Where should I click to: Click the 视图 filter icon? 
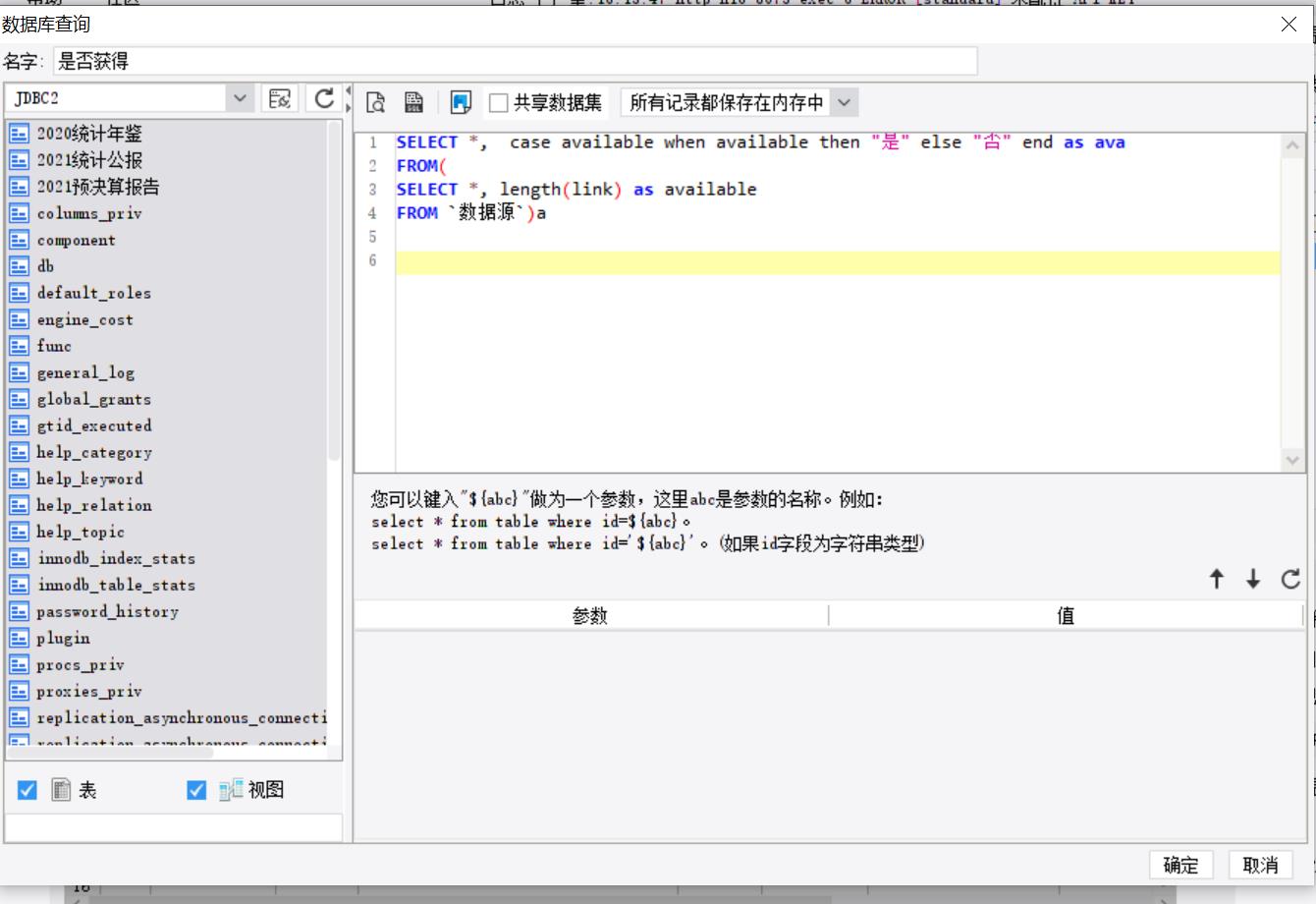(231, 790)
